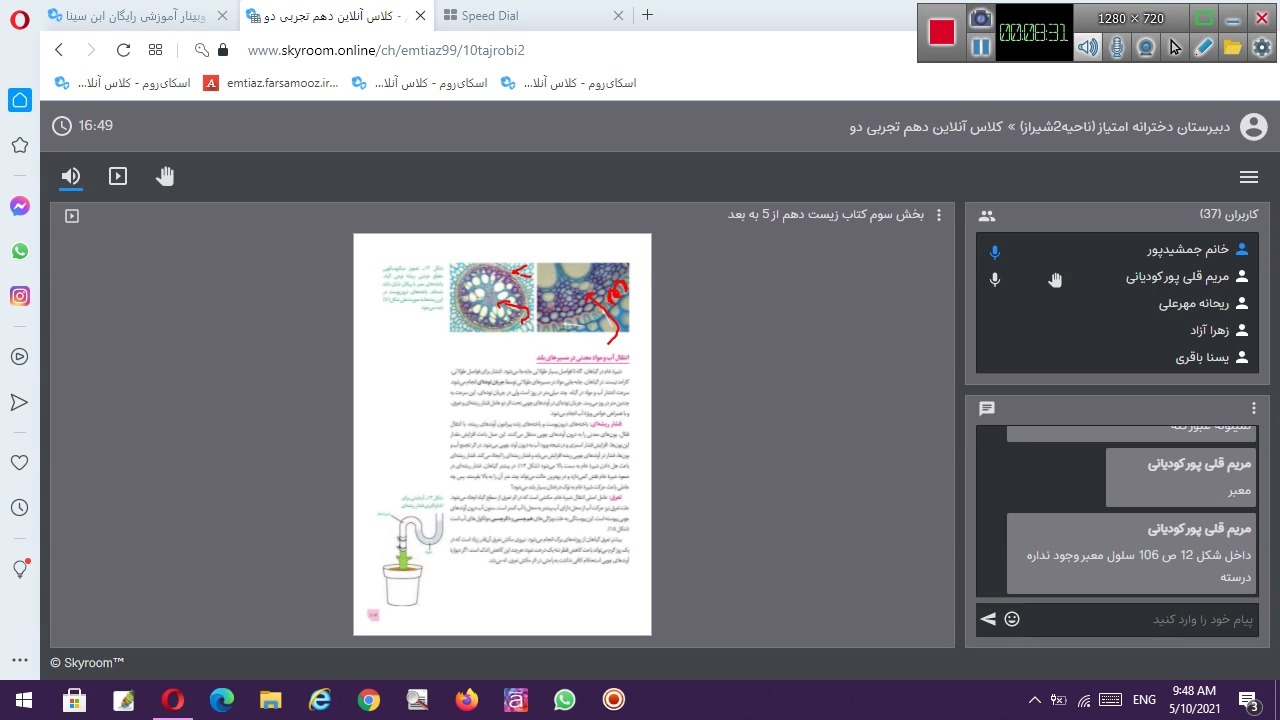
Task: Pause the screen recording
Action: (x=981, y=47)
